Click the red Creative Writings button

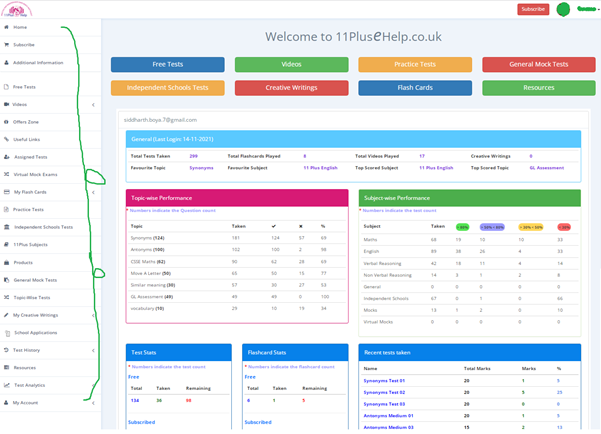pos(291,88)
